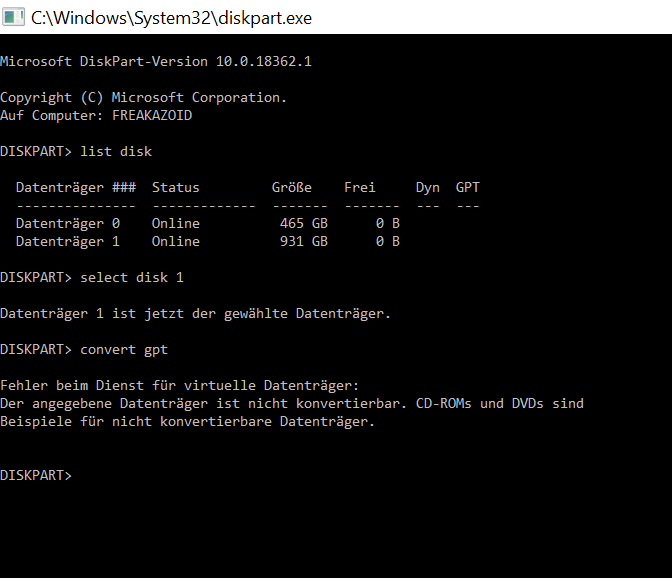Click the 'Datenträger 1' row
This screenshot has width=672, height=578.
(208, 241)
